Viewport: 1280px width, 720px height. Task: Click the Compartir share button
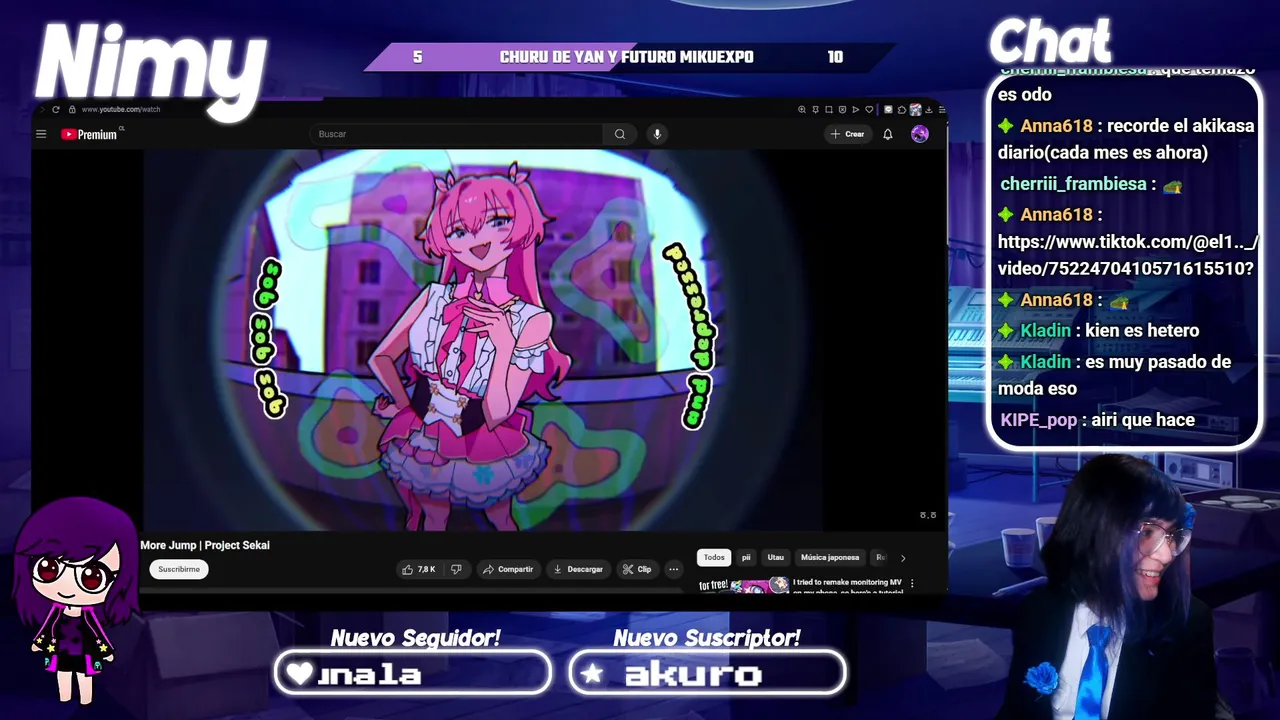508,569
